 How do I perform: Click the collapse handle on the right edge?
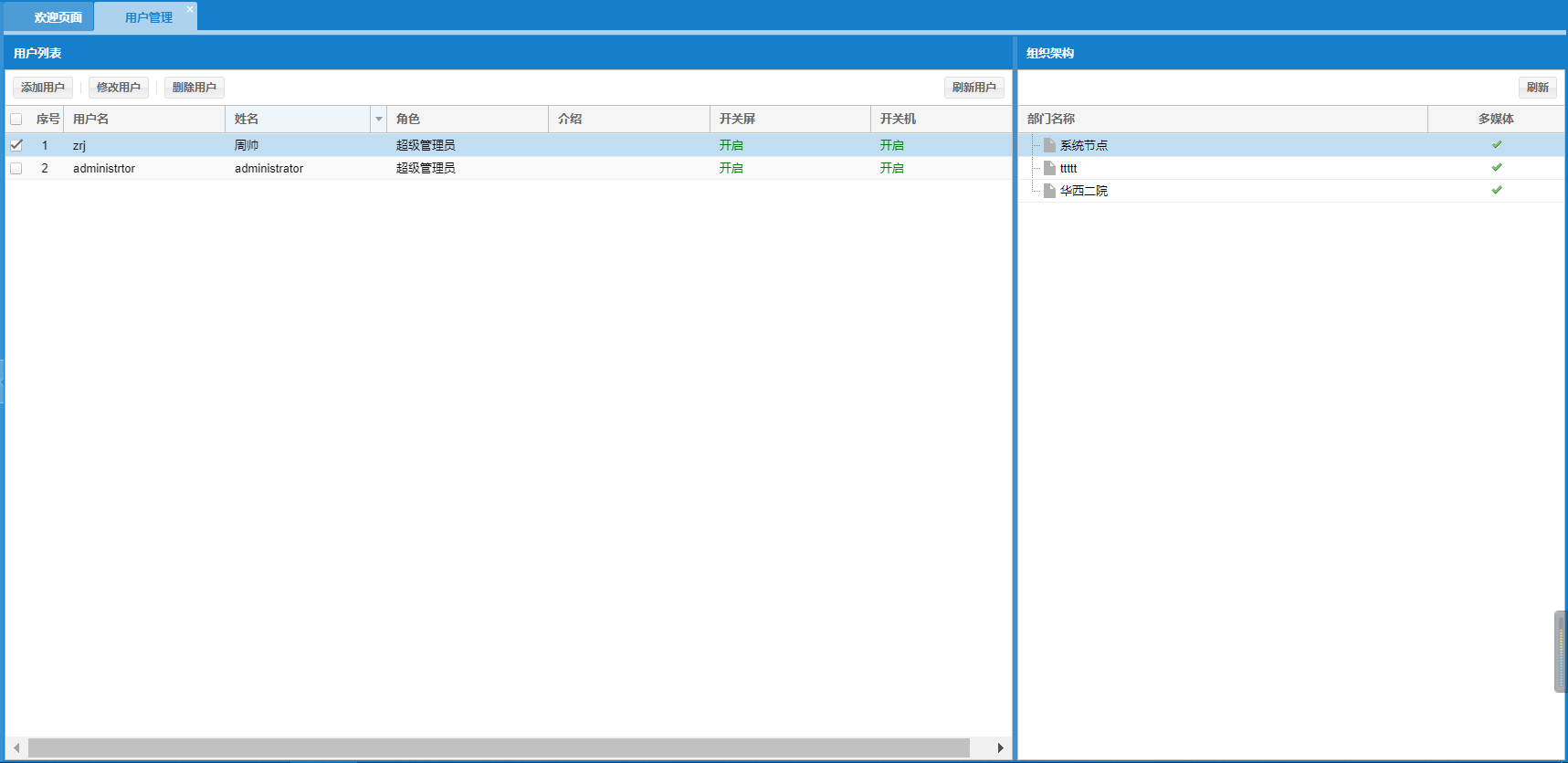click(x=1561, y=652)
